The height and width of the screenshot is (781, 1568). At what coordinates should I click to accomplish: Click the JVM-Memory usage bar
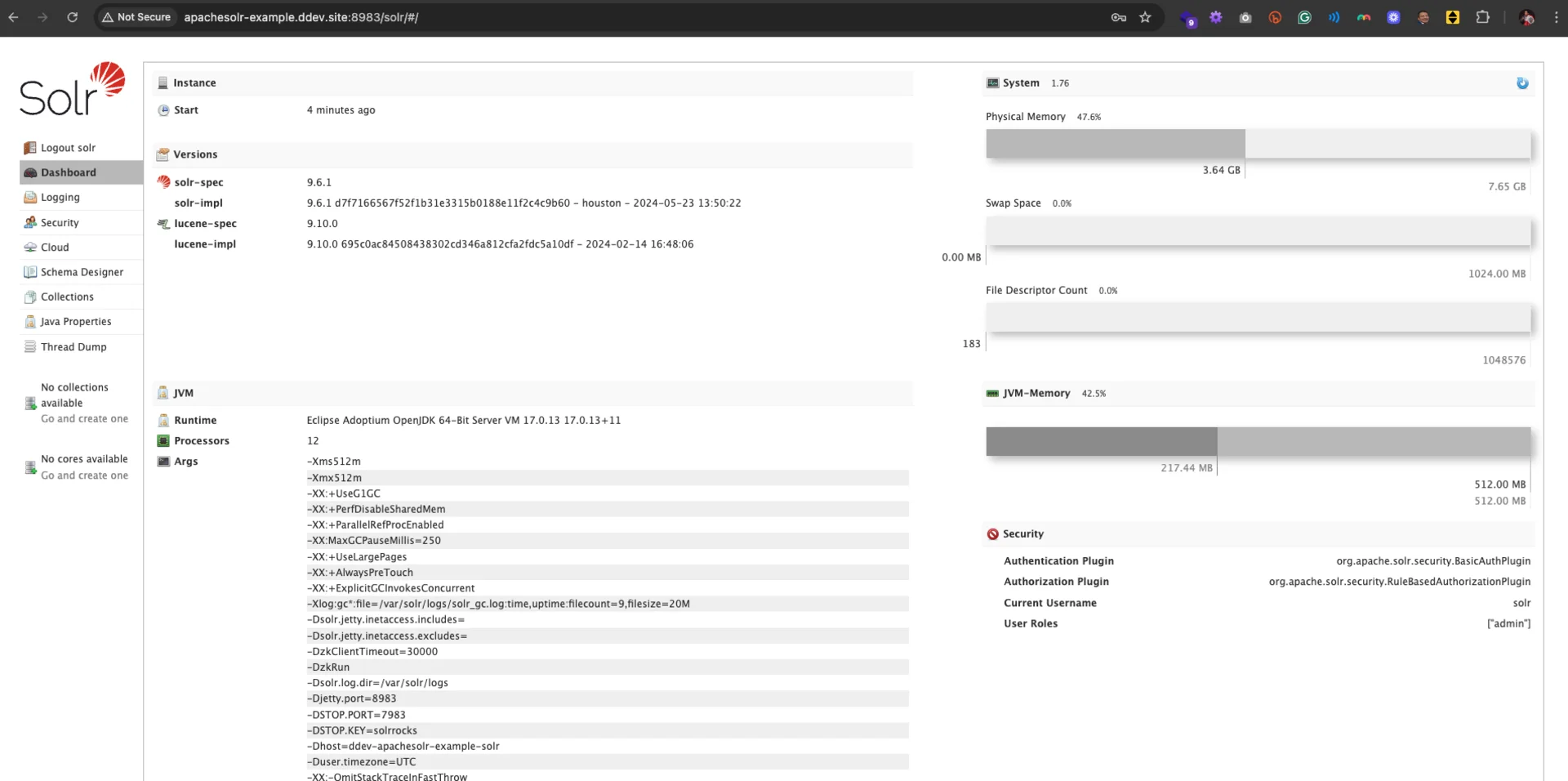1258,442
